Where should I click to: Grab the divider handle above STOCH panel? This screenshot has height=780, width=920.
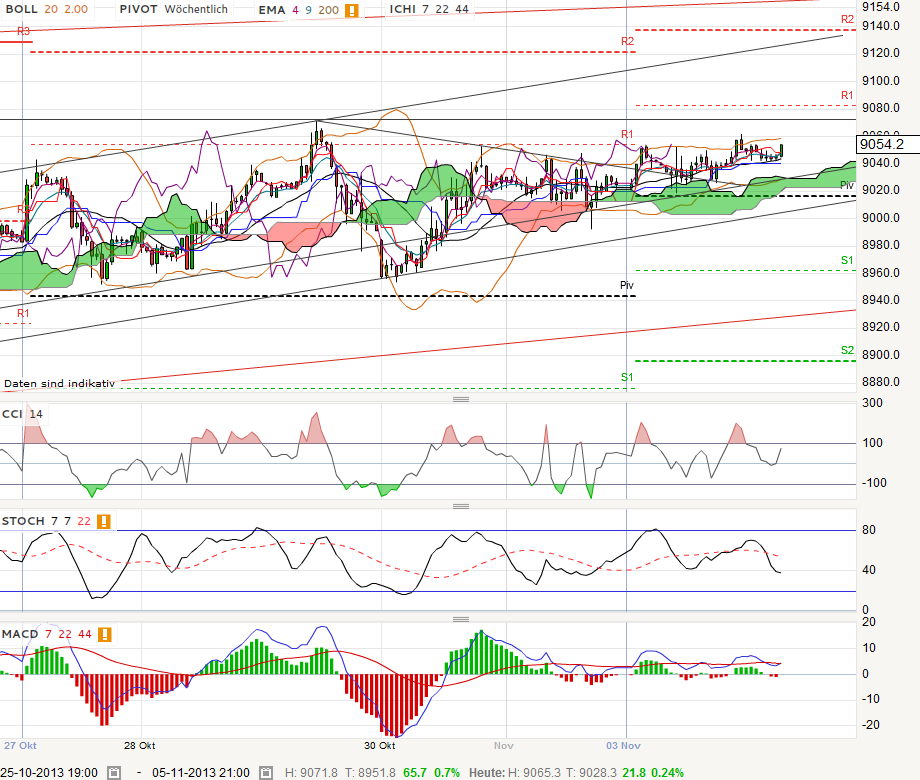click(461, 506)
